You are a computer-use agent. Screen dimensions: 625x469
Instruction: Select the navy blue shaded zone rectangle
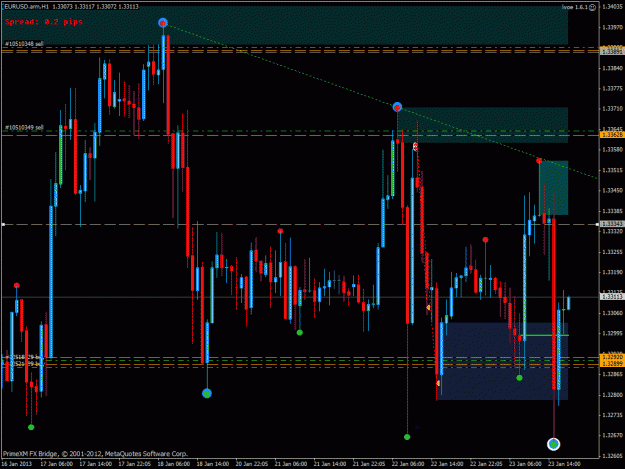coord(502,361)
